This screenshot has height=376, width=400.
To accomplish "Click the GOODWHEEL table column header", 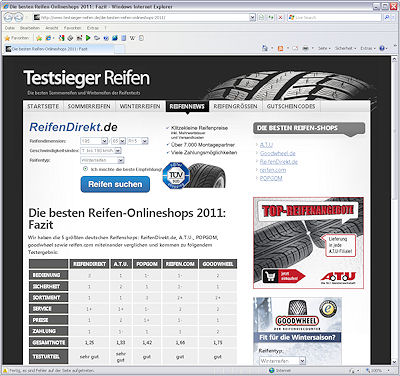I will pos(218,264).
